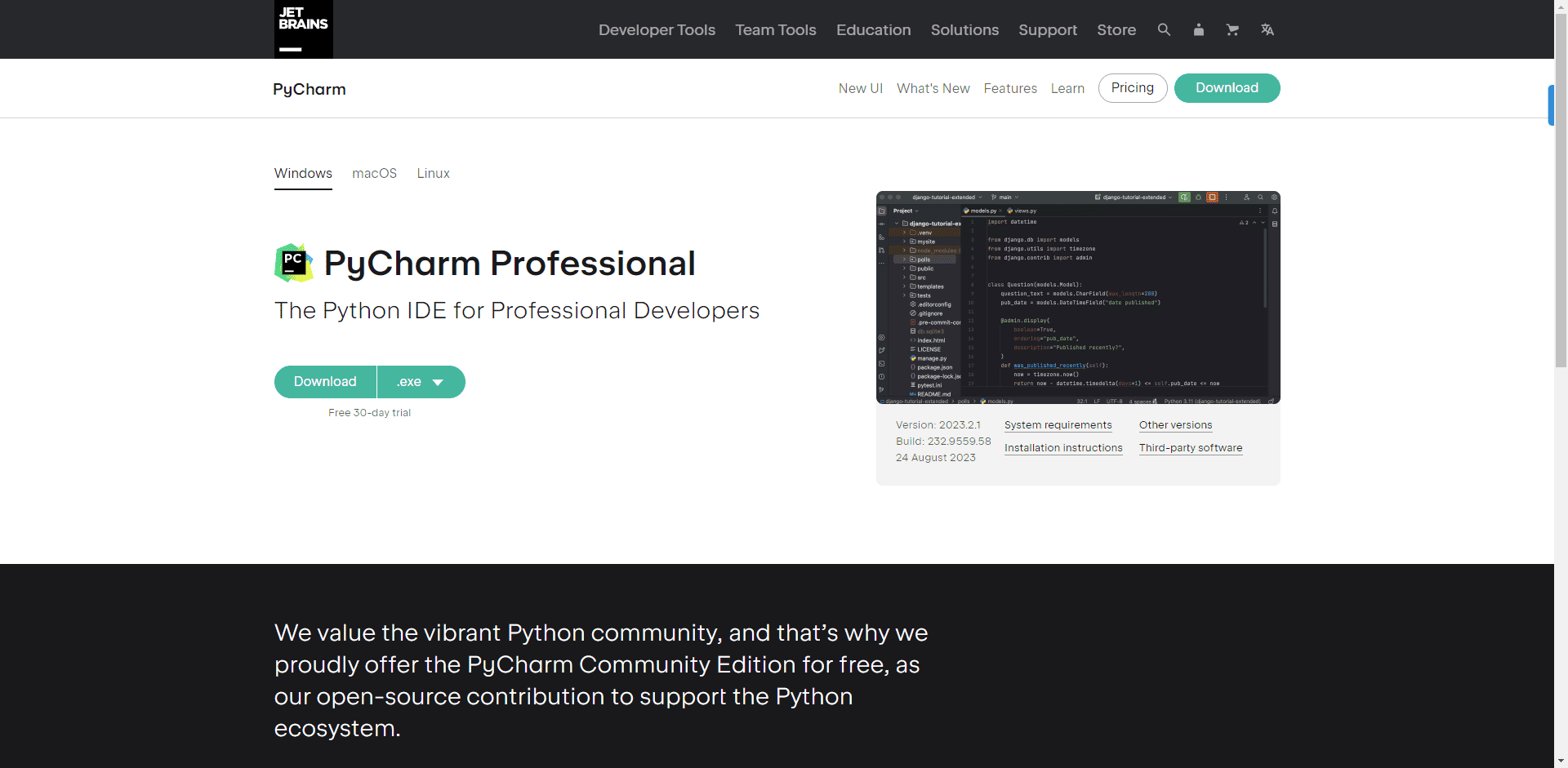Screen dimensions: 1568x768
Task: Click the blue side tab at right edge
Action: (1551, 105)
